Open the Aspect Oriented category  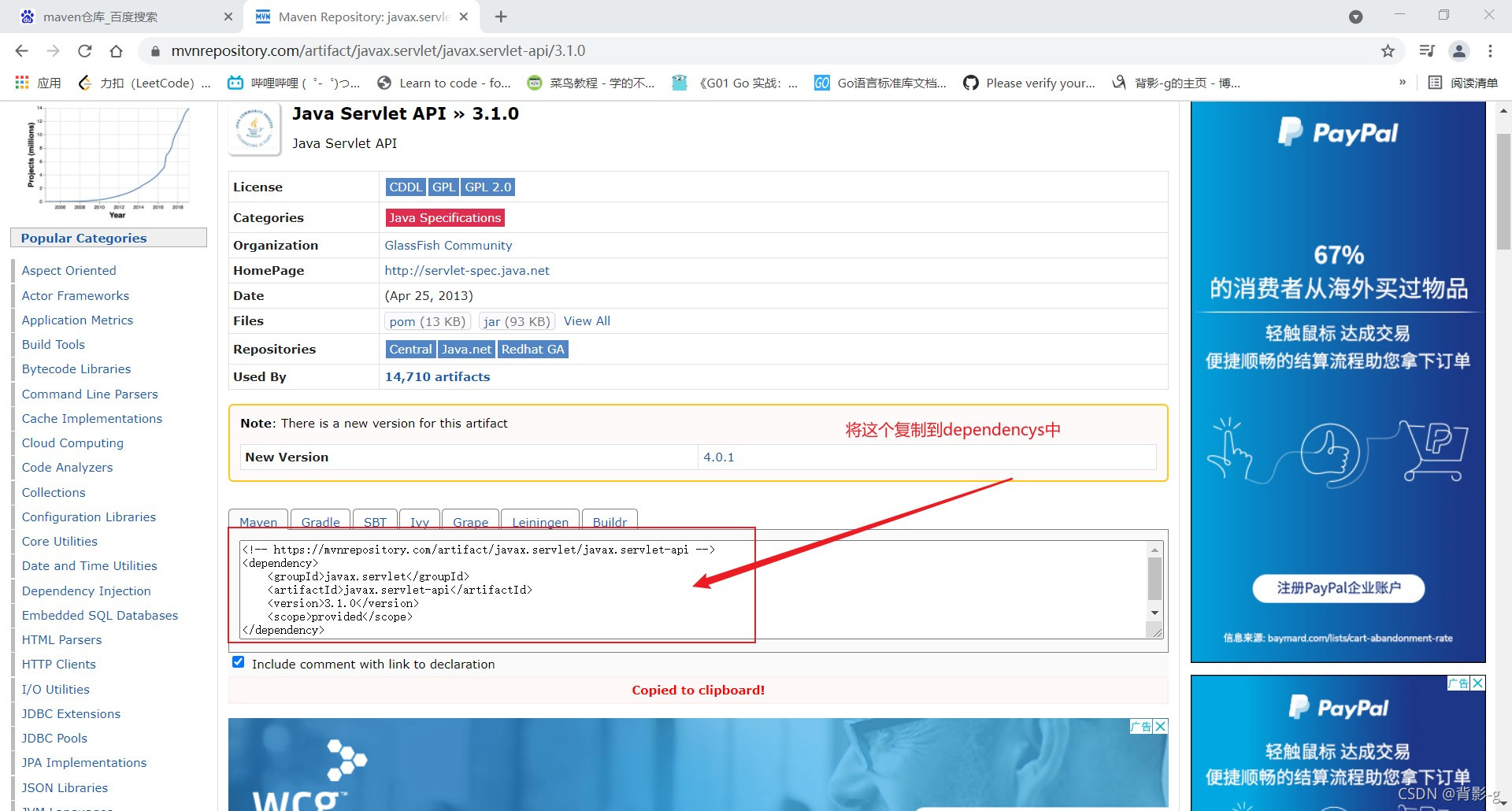(69, 271)
